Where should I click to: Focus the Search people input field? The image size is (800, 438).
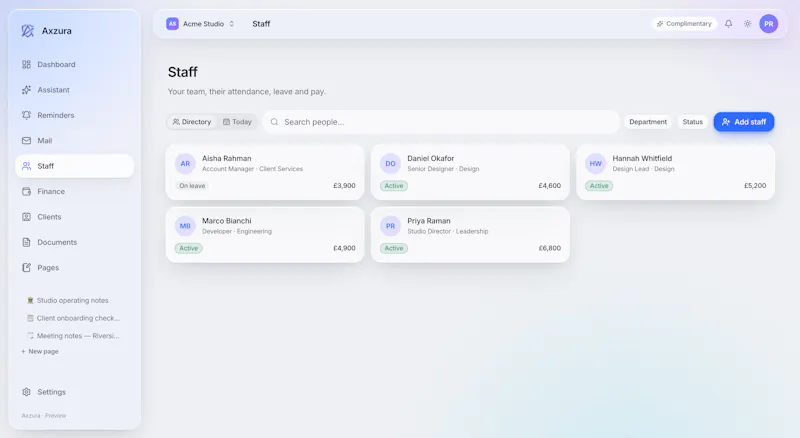point(441,122)
